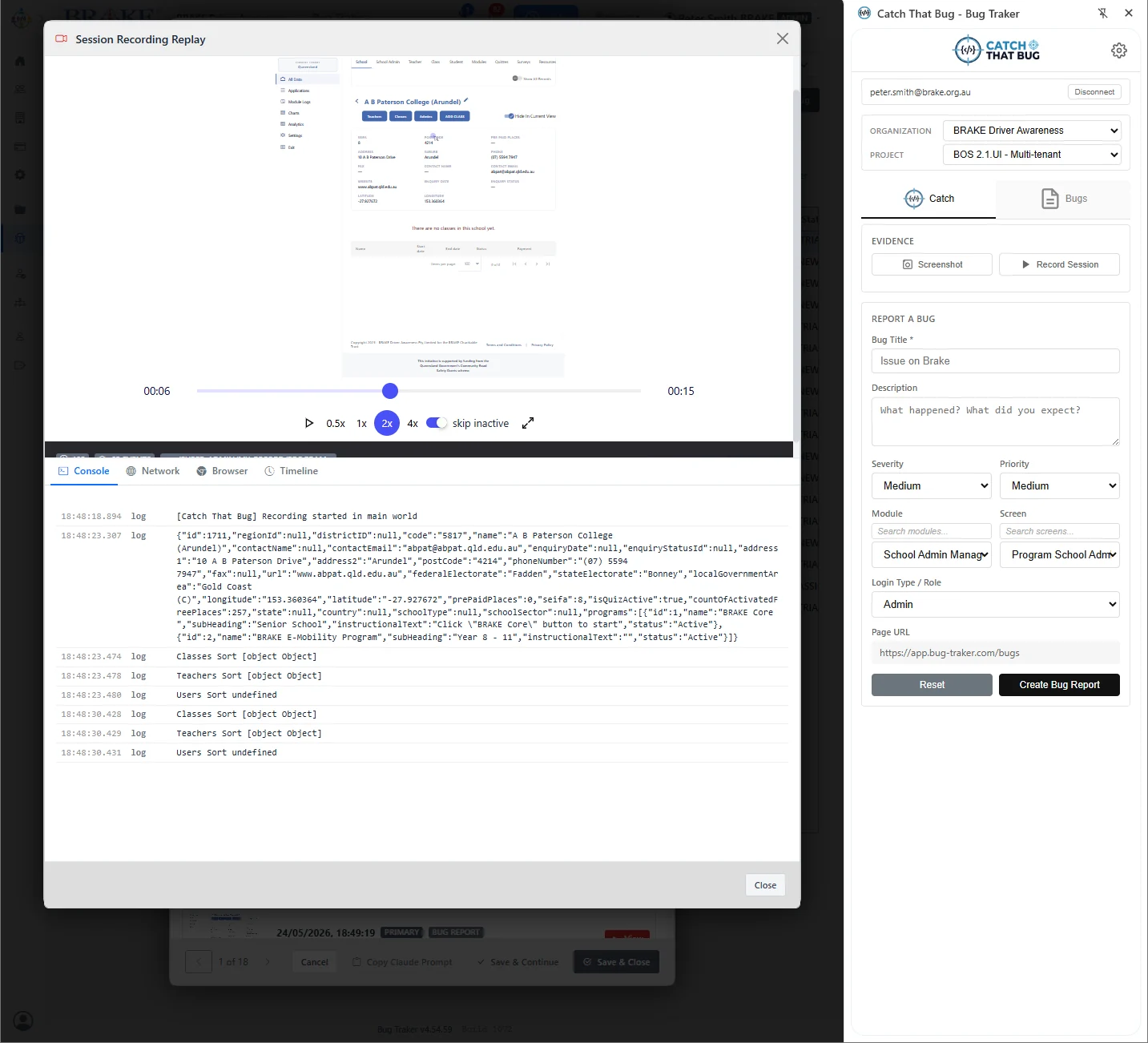Click the 00:06 elapsed time label
Screen dimensions: 1148x1043
(x=157, y=391)
